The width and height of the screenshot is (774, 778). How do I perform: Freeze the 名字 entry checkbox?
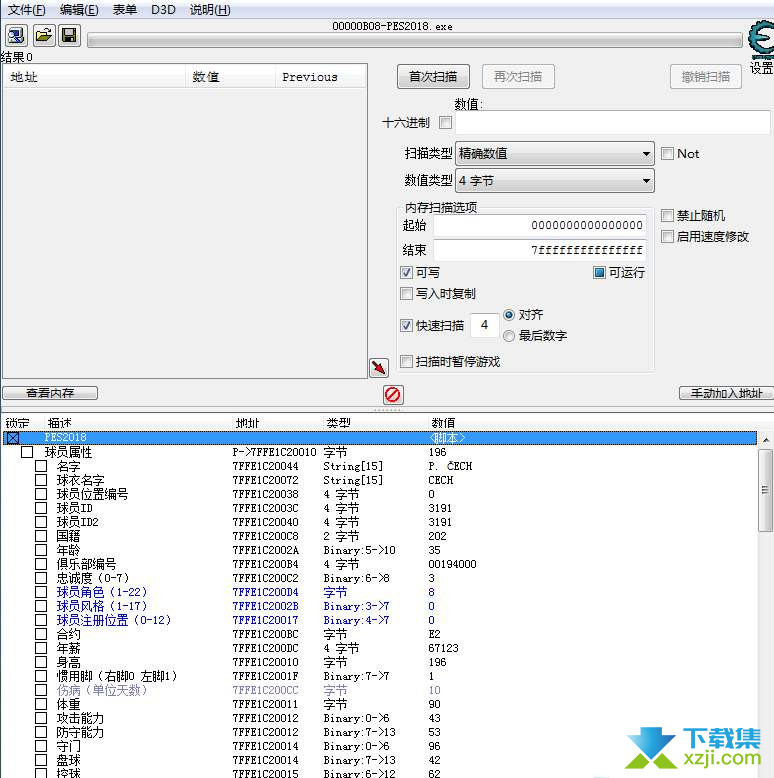coord(41,466)
